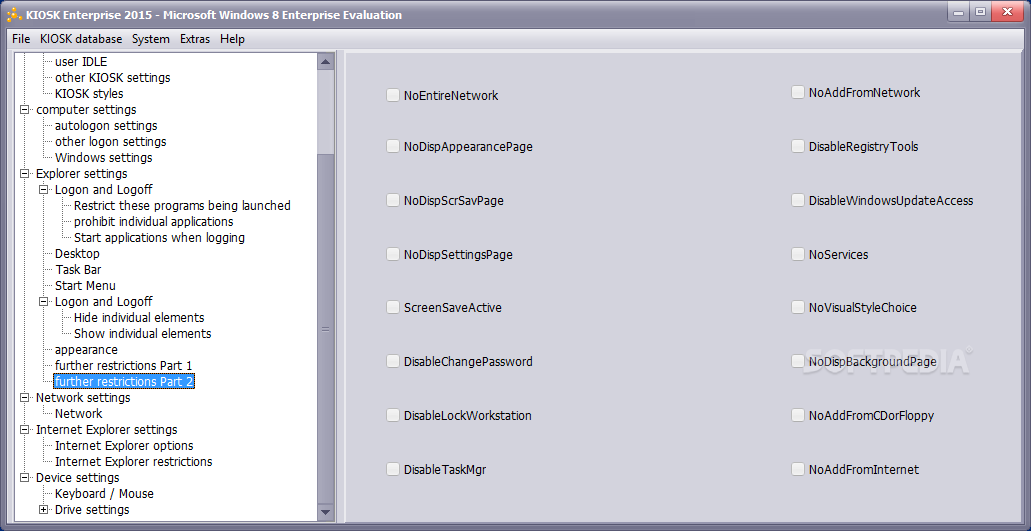Tick the NoDispAppearancePage checkbox
The height and width of the screenshot is (531, 1031).
[393, 147]
